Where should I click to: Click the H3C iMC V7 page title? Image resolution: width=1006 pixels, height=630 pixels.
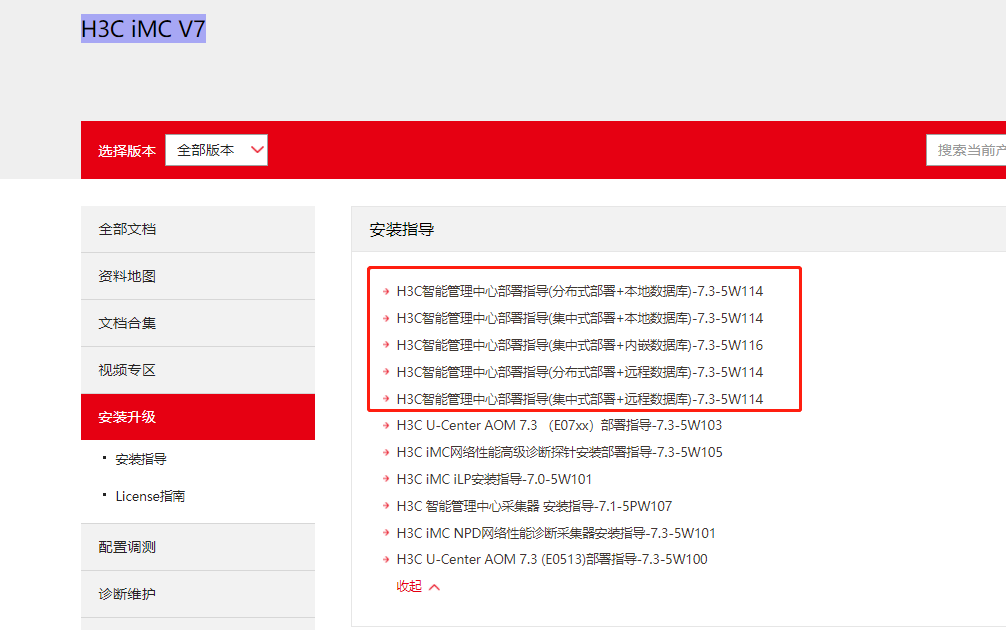point(143,29)
